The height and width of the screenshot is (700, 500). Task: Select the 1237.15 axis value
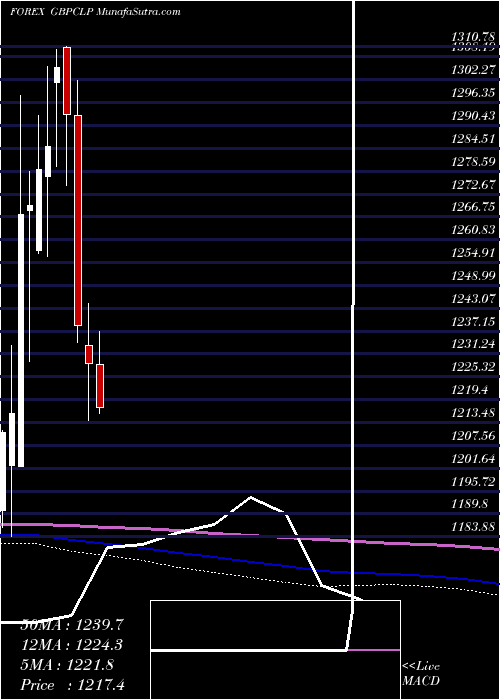pos(473,322)
